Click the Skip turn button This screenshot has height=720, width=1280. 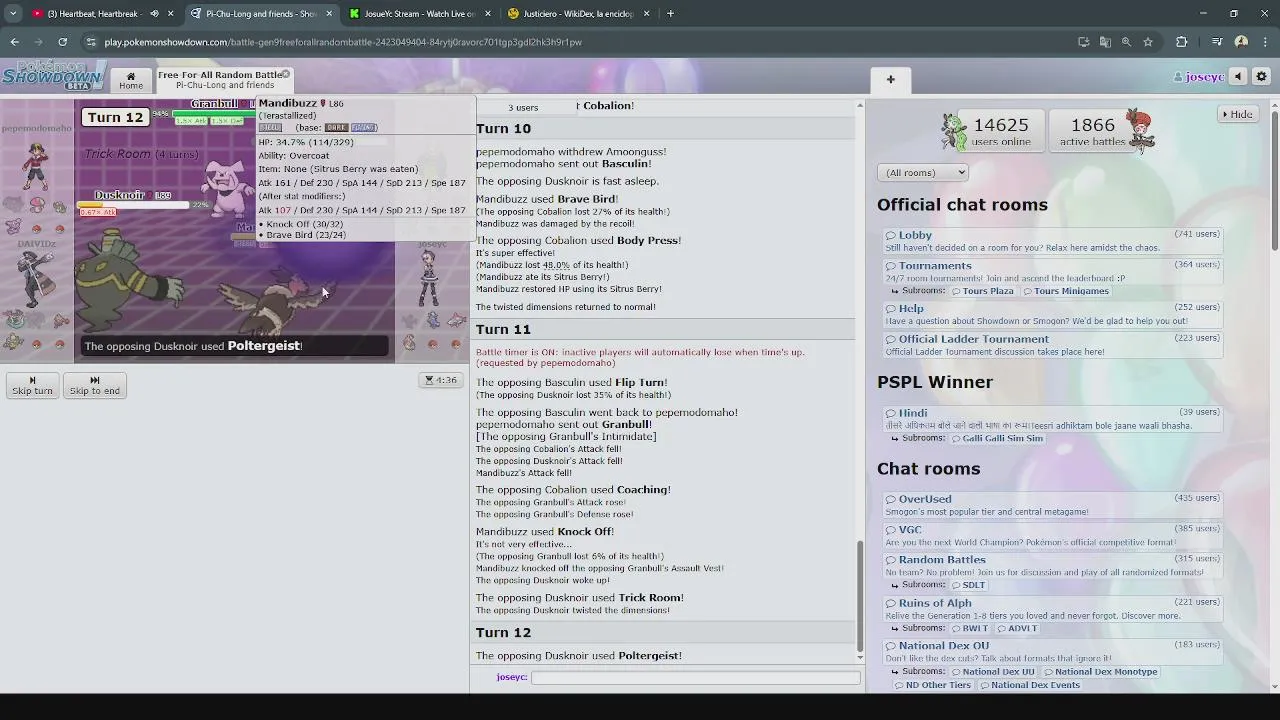(32, 385)
